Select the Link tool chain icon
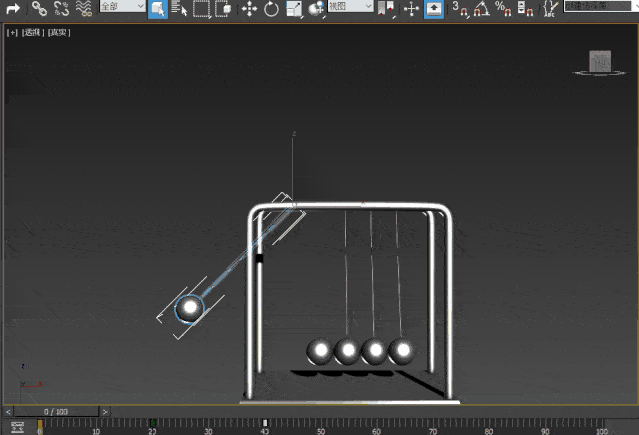The height and width of the screenshot is (435, 639). tap(40, 9)
